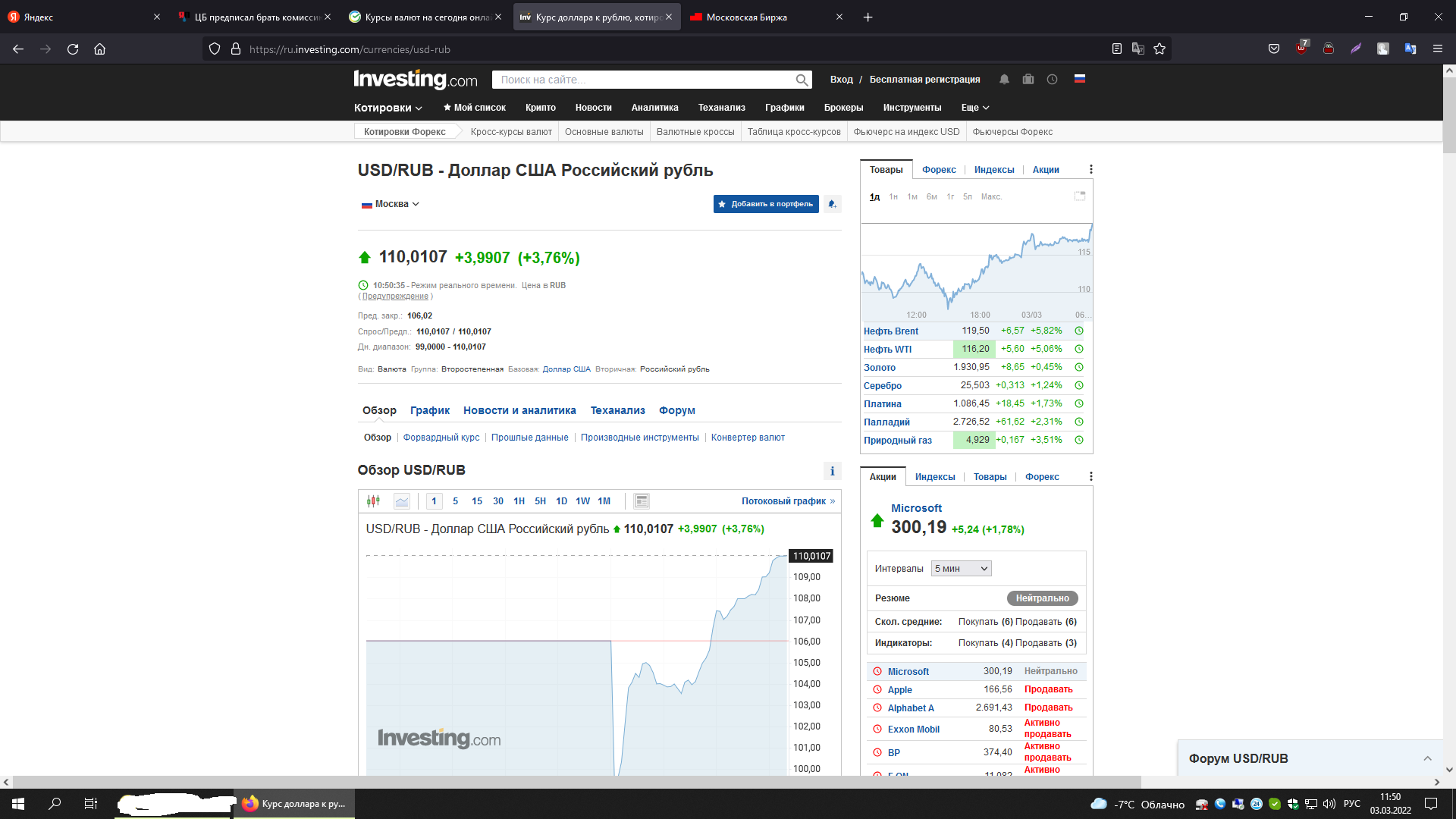
Task: Open the portfolio briefcase icon
Action: point(1028,79)
